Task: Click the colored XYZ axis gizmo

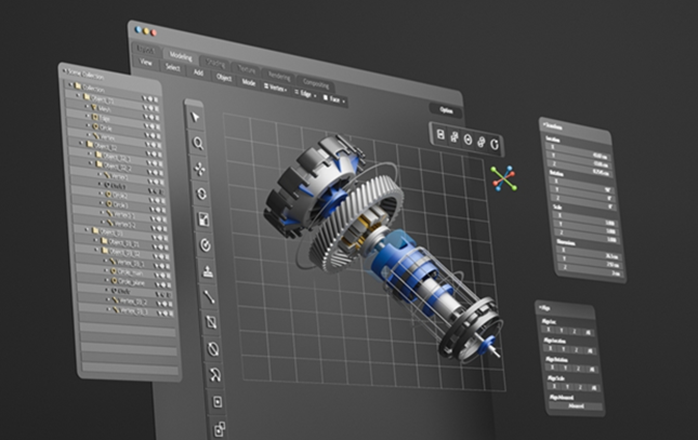Action: point(504,178)
